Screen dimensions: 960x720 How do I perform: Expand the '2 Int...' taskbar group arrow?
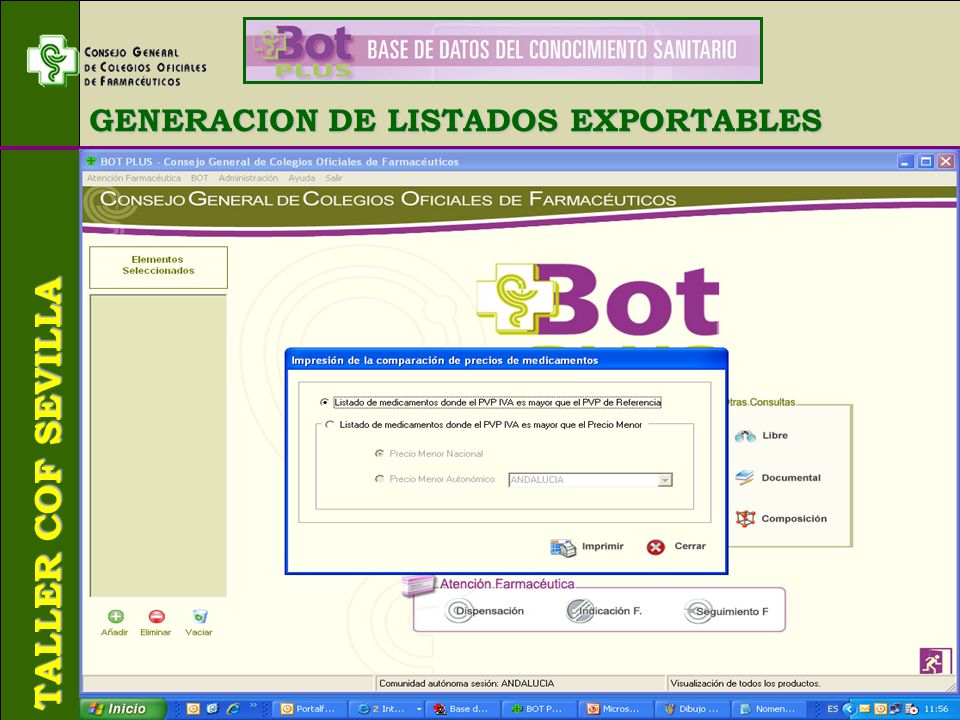coord(419,709)
